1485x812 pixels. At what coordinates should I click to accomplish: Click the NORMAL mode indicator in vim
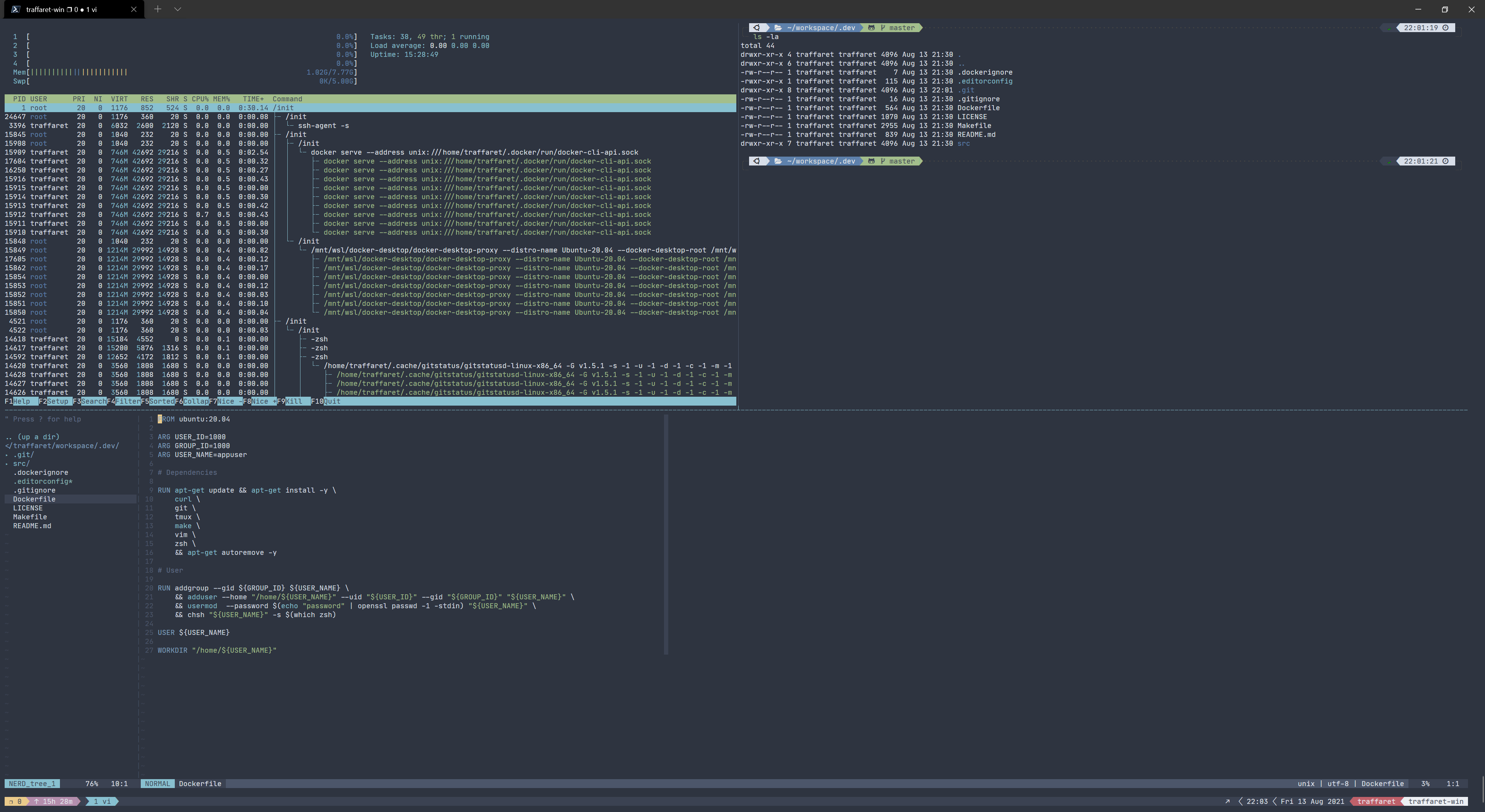tap(157, 784)
